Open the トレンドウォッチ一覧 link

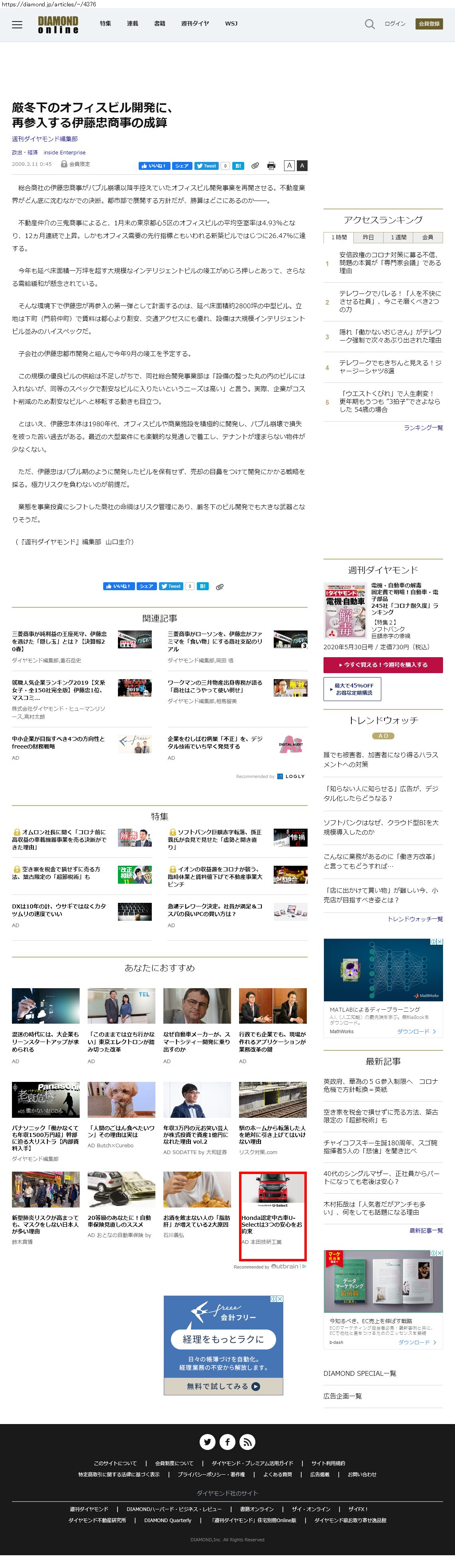(416, 919)
